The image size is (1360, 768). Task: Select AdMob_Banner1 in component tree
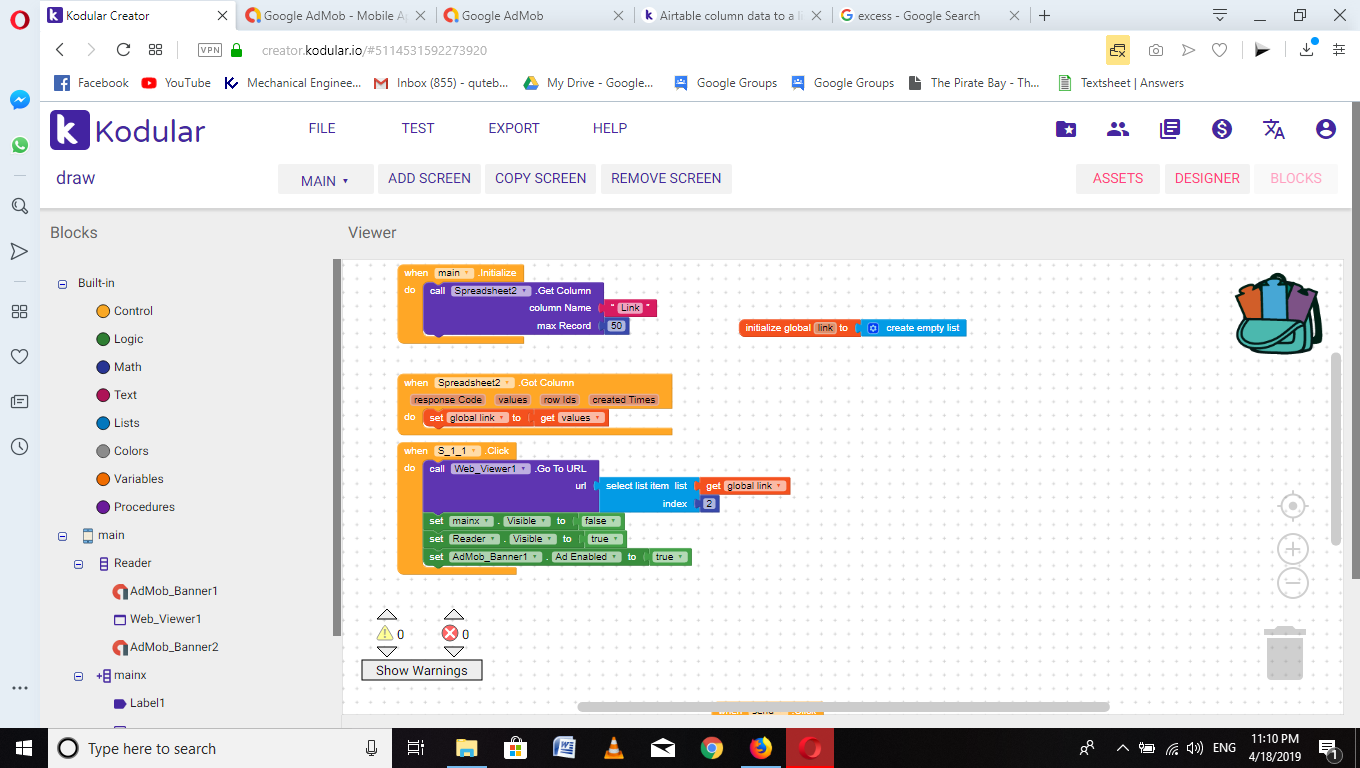165,591
